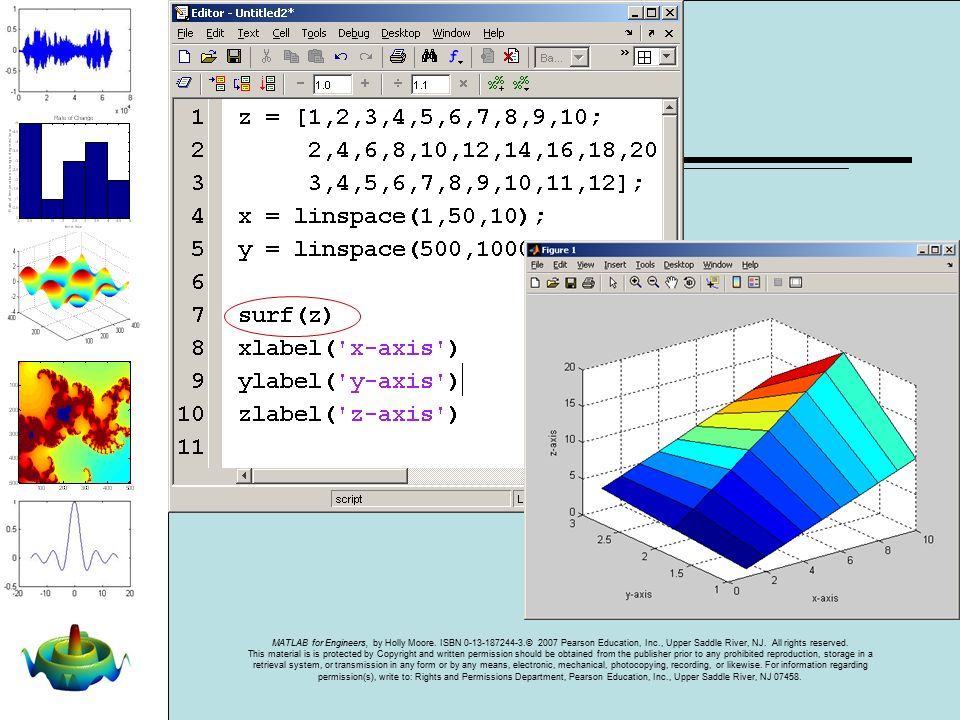Image resolution: width=960 pixels, height=720 pixels.
Task: Select the Zoom In tool in Figure 1
Action: pyautogui.click(x=636, y=282)
